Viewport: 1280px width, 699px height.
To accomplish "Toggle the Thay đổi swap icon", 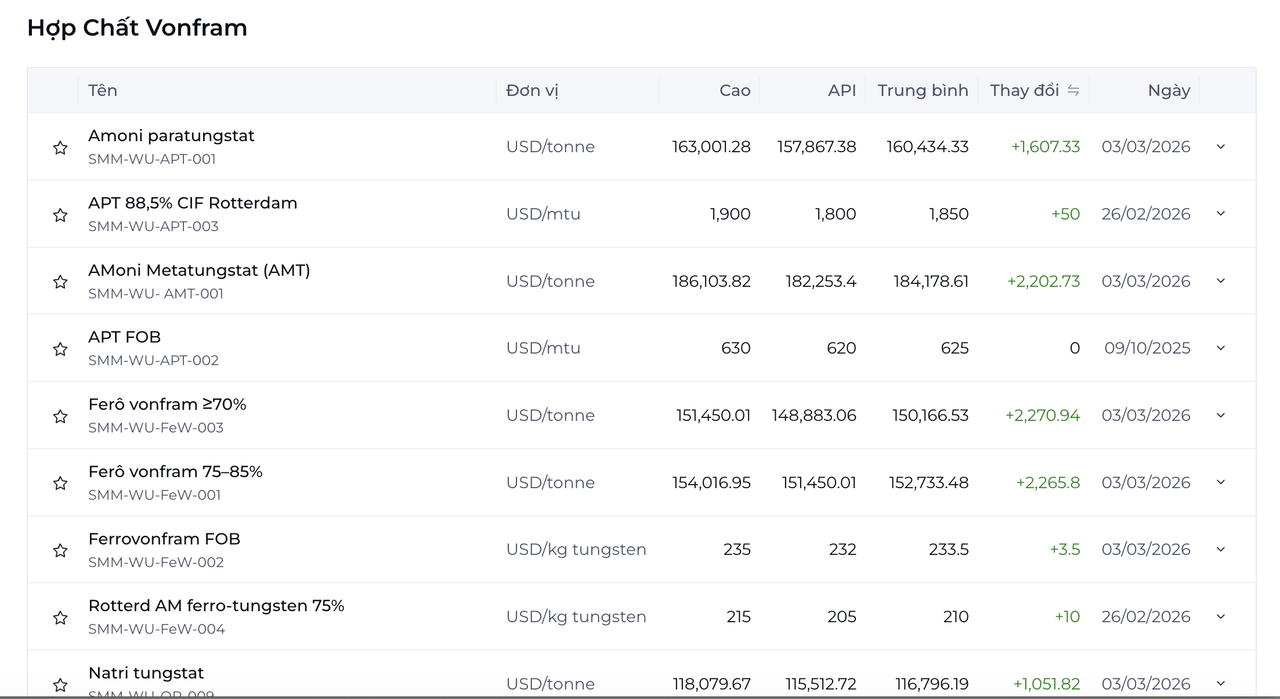I will coord(1073,90).
